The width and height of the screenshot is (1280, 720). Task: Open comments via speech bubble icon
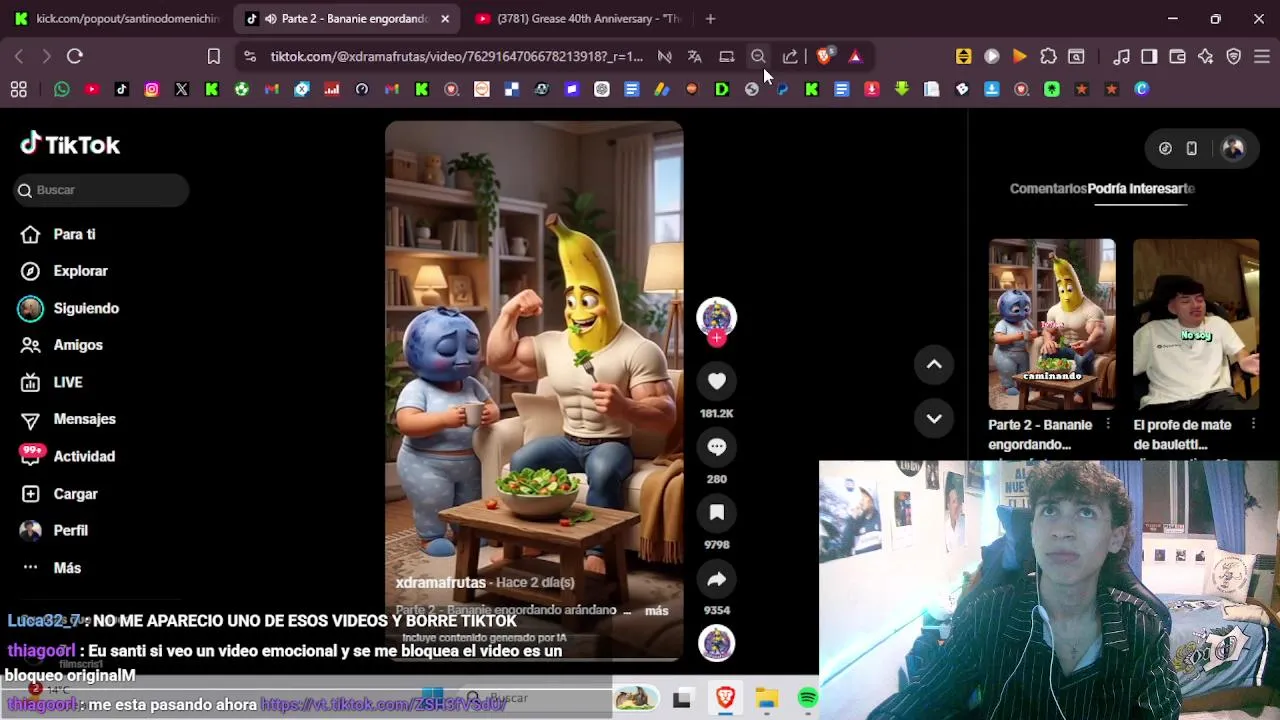[716, 447]
